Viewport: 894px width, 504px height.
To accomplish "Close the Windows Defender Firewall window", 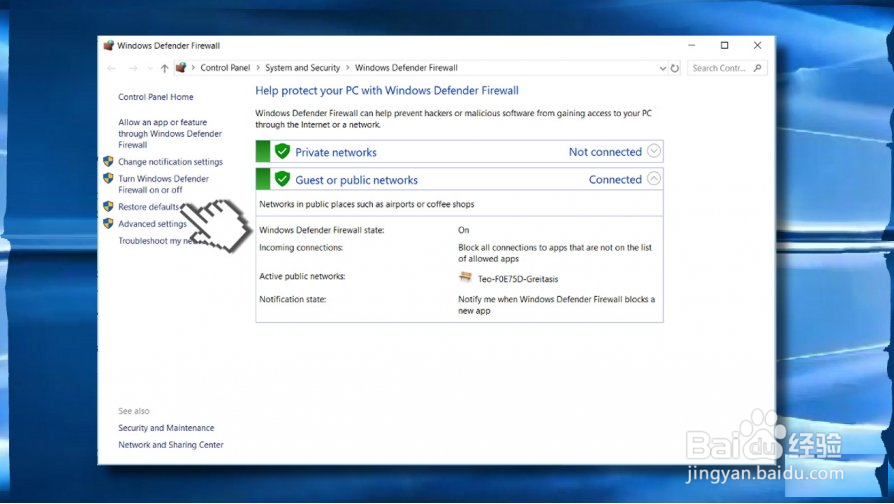I will point(757,46).
